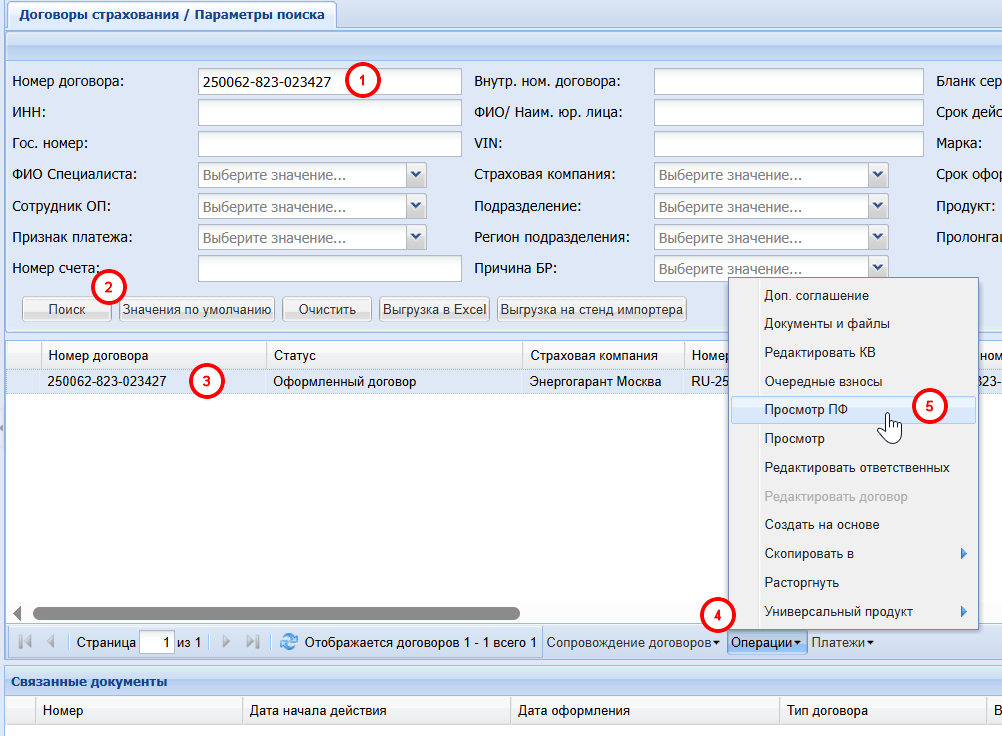Open 'ФИО Специалиста' dropdown list
The width and height of the screenshot is (1002, 736).
tap(417, 175)
